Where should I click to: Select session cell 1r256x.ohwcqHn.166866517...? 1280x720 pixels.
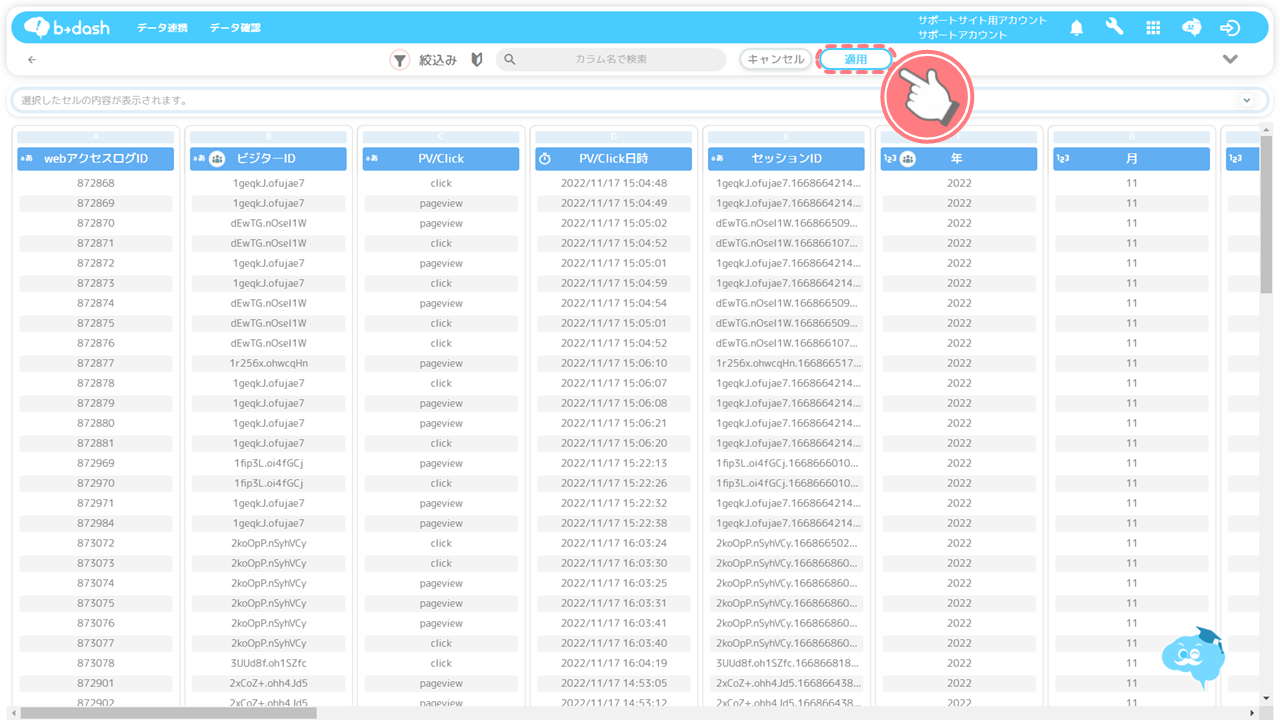point(786,363)
